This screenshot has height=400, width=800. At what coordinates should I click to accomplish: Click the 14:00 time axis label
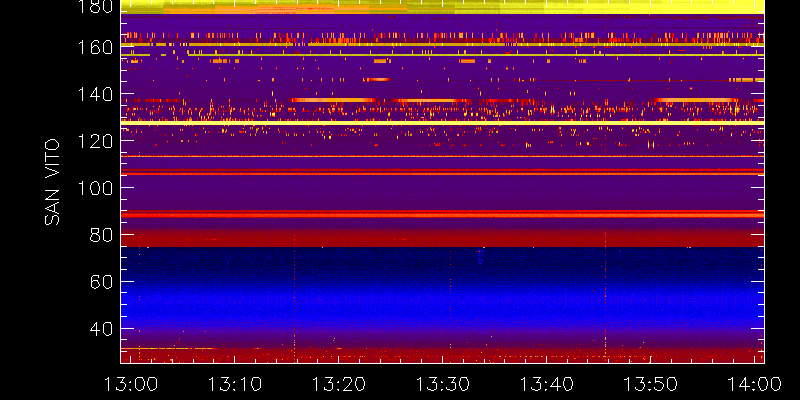[754, 384]
